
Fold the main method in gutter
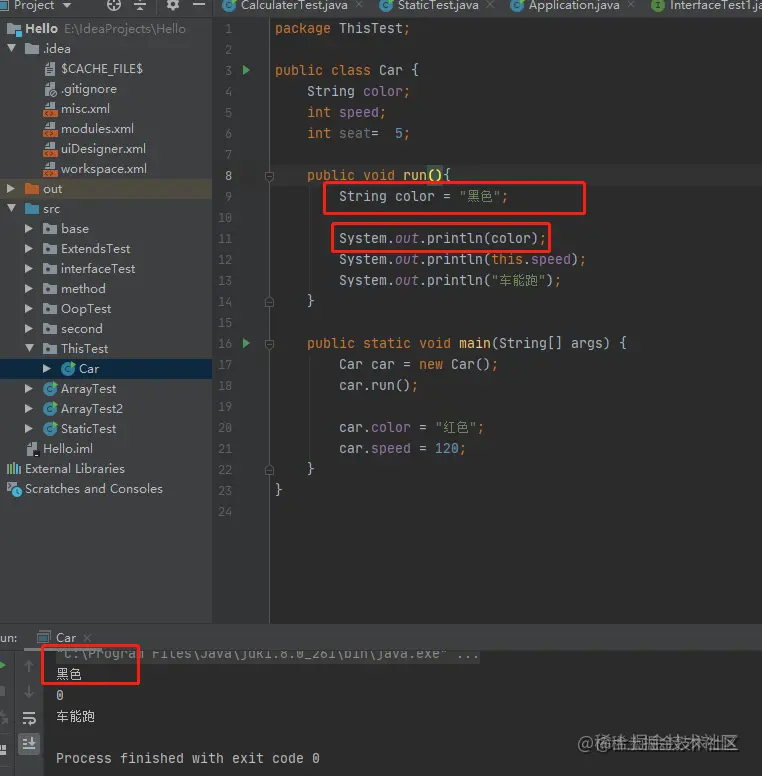(269, 343)
